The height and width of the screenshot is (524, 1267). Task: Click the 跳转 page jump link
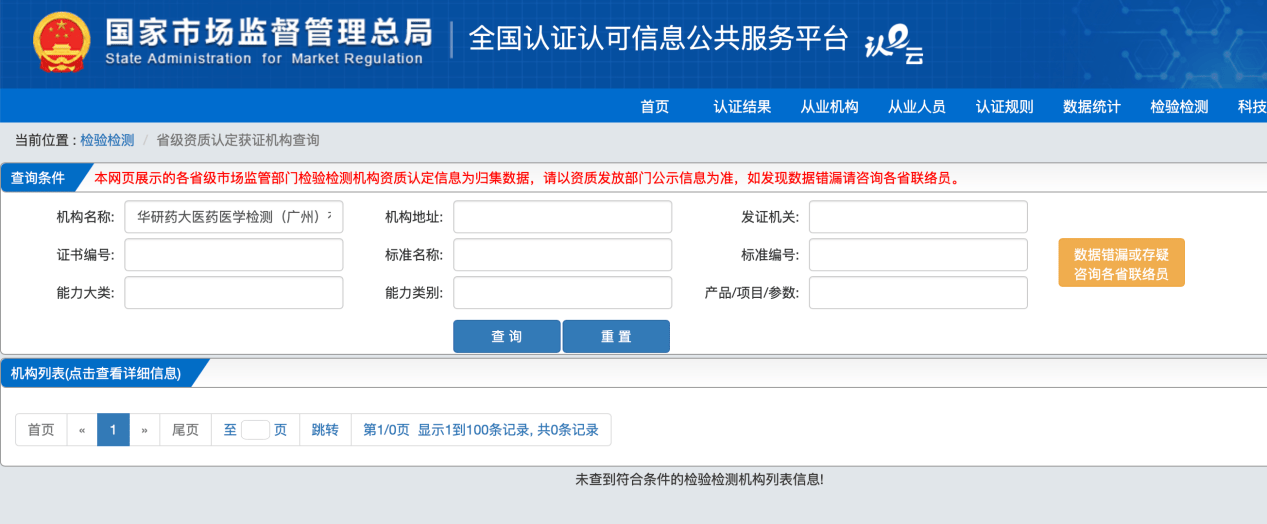(x=325, y=430)
